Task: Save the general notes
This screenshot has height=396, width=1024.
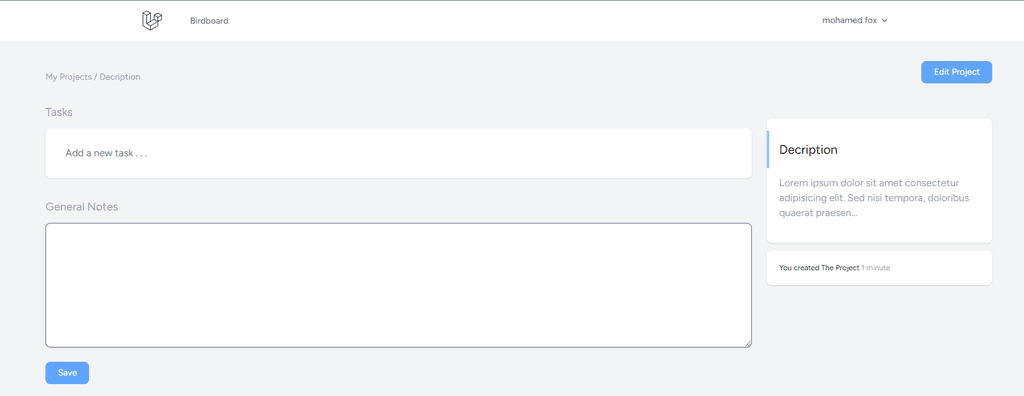Action: pos(67,372)
